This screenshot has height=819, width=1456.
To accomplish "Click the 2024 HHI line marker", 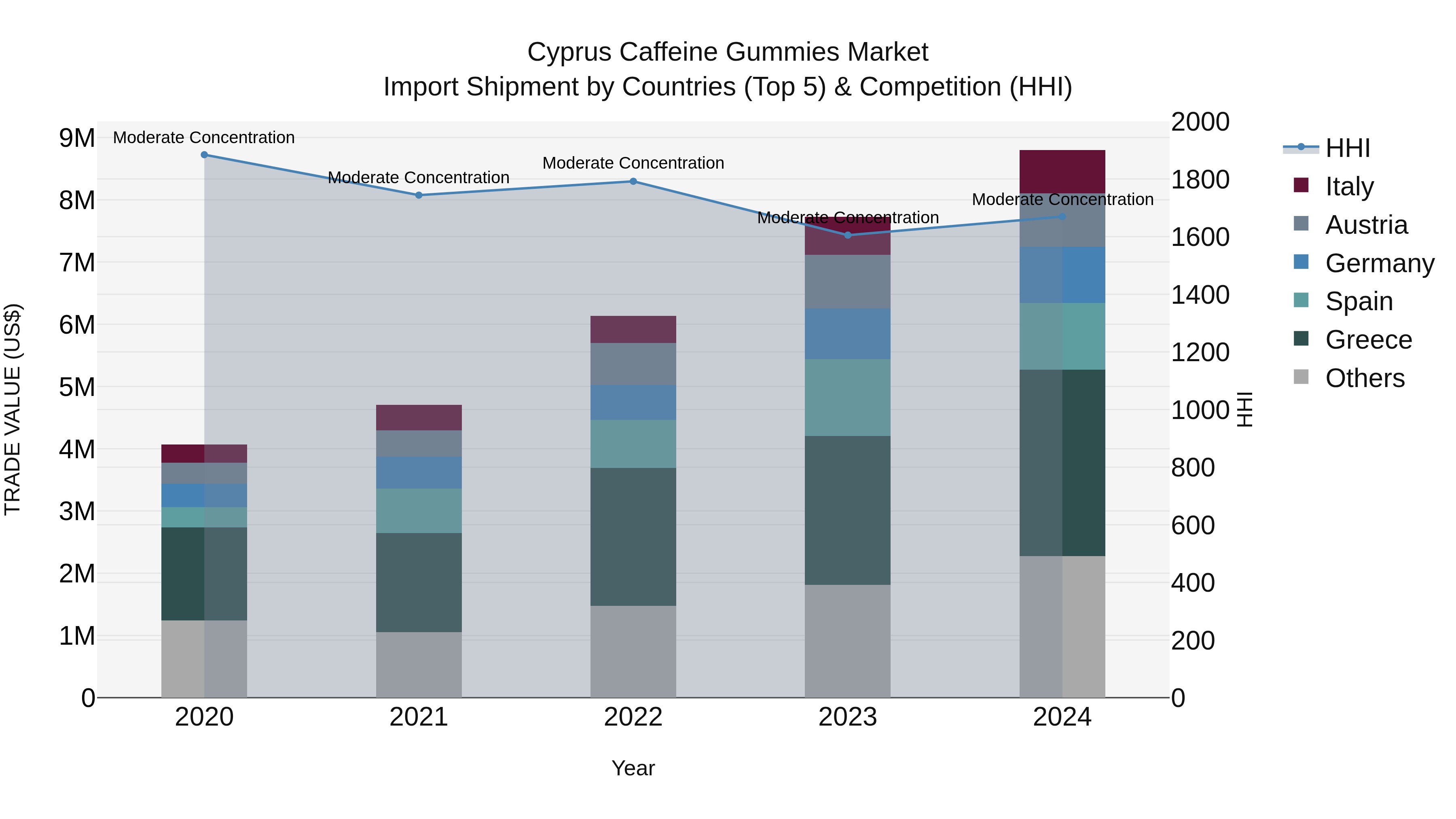I will (x=1062, y=216).
